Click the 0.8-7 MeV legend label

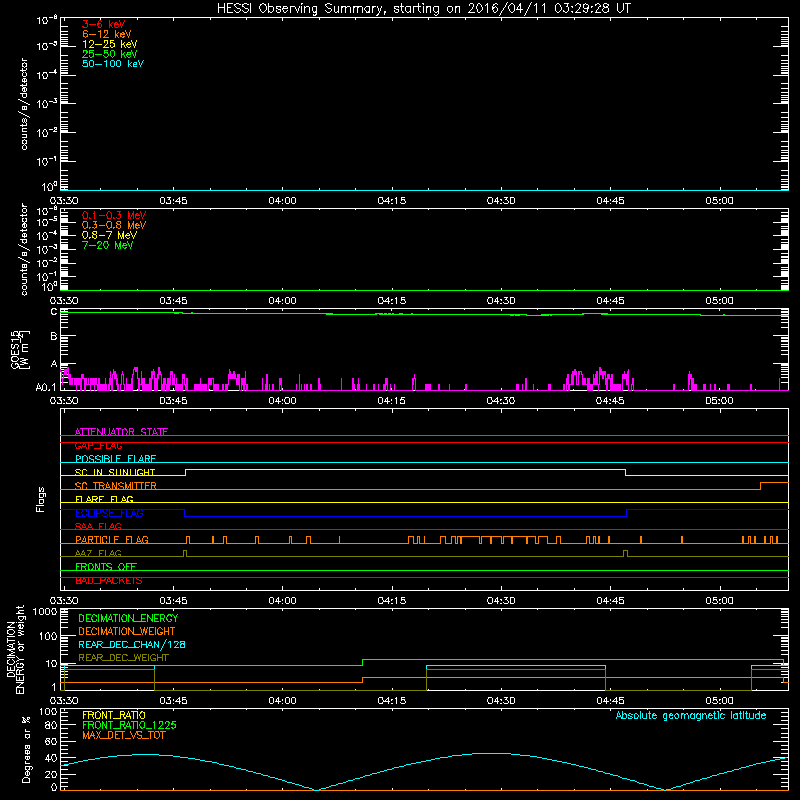point(110,235)
